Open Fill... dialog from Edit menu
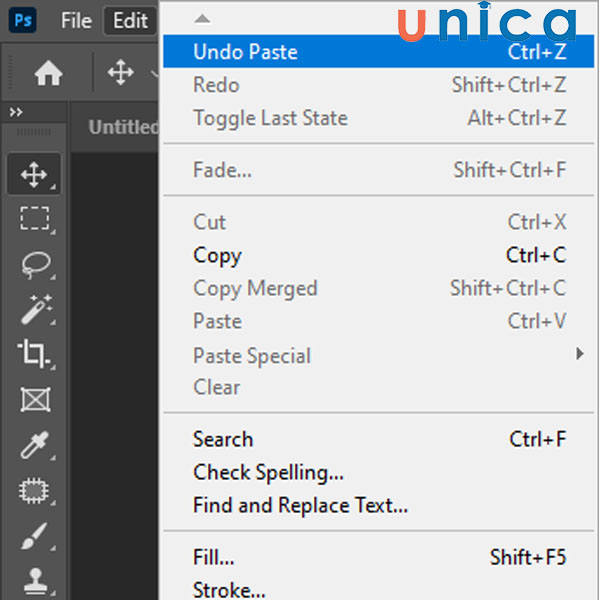Image resolution: width=600 pixels, height=600 pixels. click(x=214, y=556)
